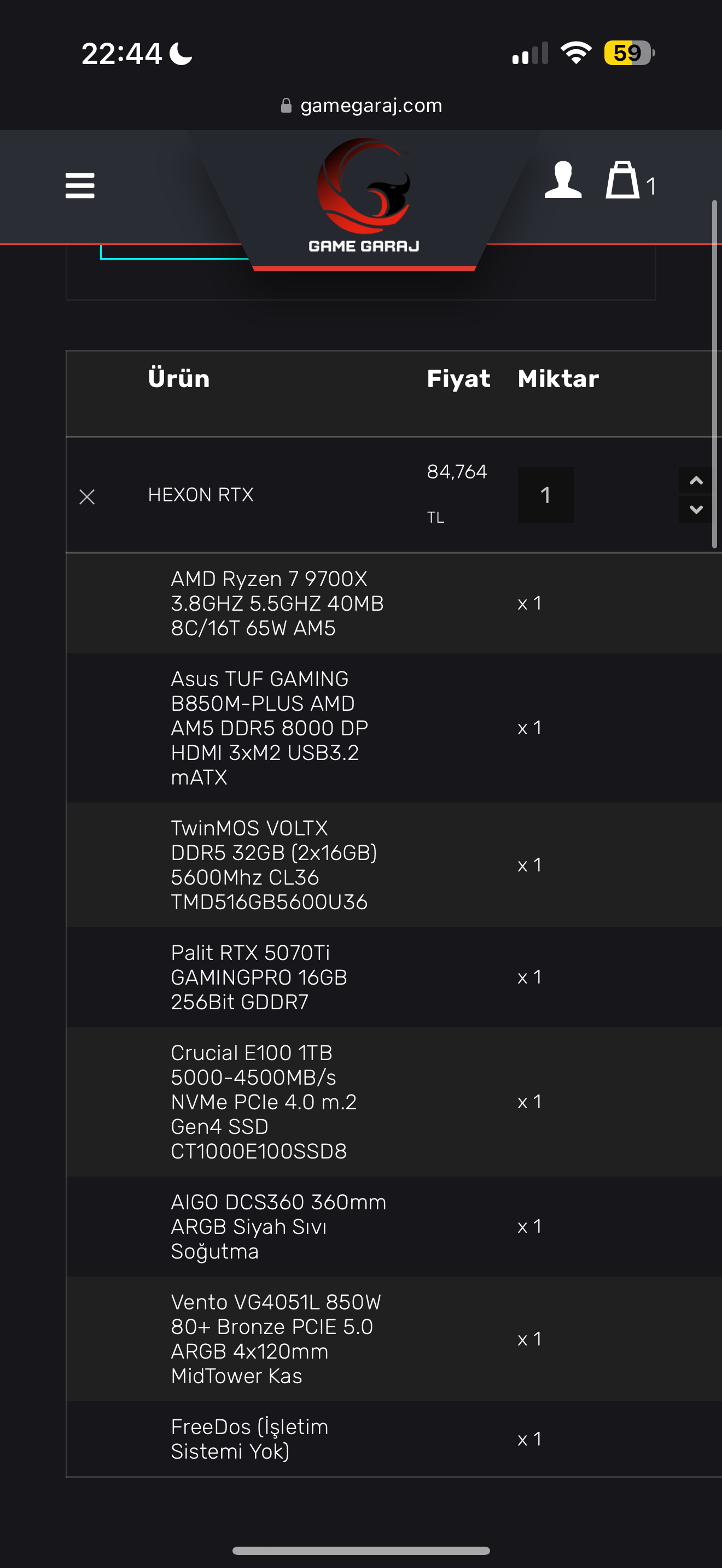Tap the Ürün column header
The height and width of the screenshot is (1568, 722).
pyautogui.click(x=179, y=378)
